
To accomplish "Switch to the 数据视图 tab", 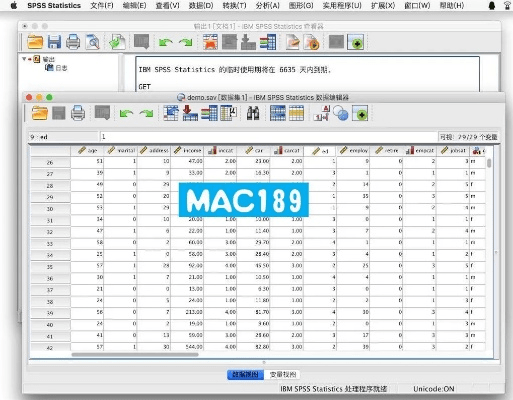I will (x=245, y=374).
